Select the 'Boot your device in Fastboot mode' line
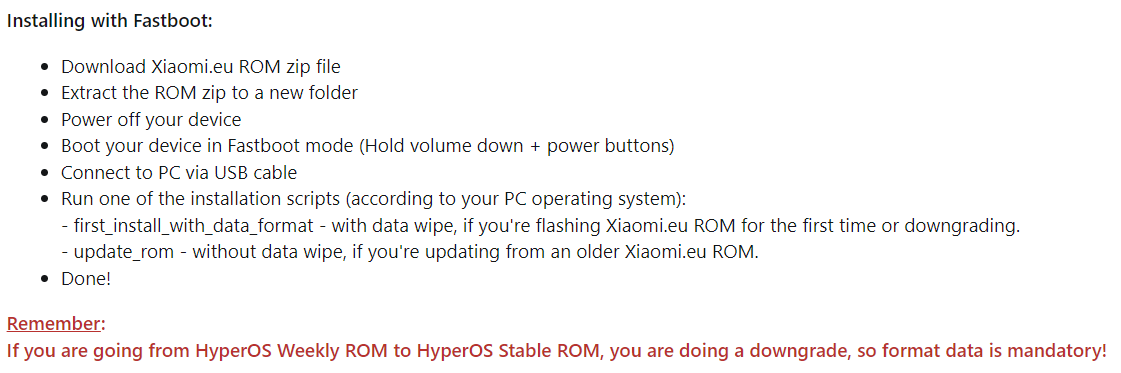Screen dimensions: 1121x373 [367, 146]
